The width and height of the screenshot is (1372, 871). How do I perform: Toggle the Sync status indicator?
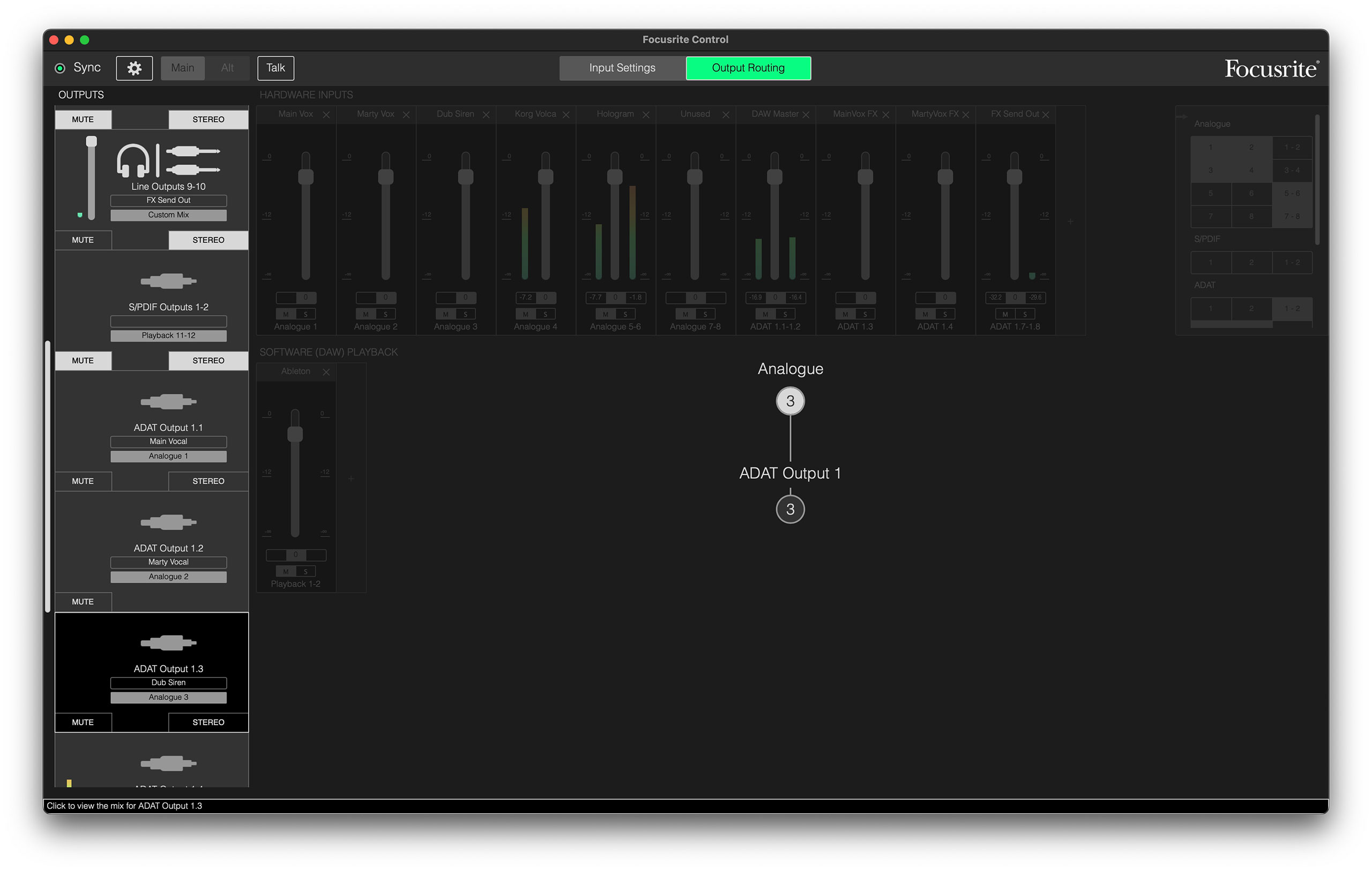60,69
